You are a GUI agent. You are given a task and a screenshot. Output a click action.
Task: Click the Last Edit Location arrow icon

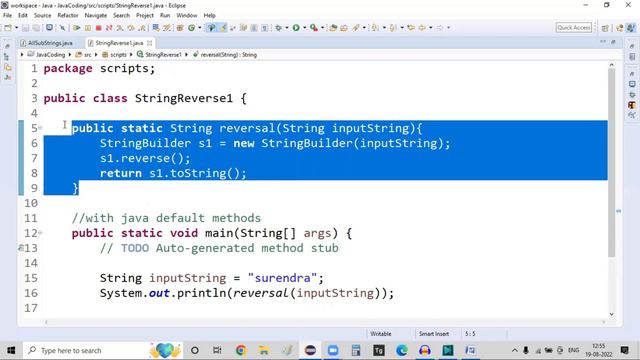click(x=411, y=28)
